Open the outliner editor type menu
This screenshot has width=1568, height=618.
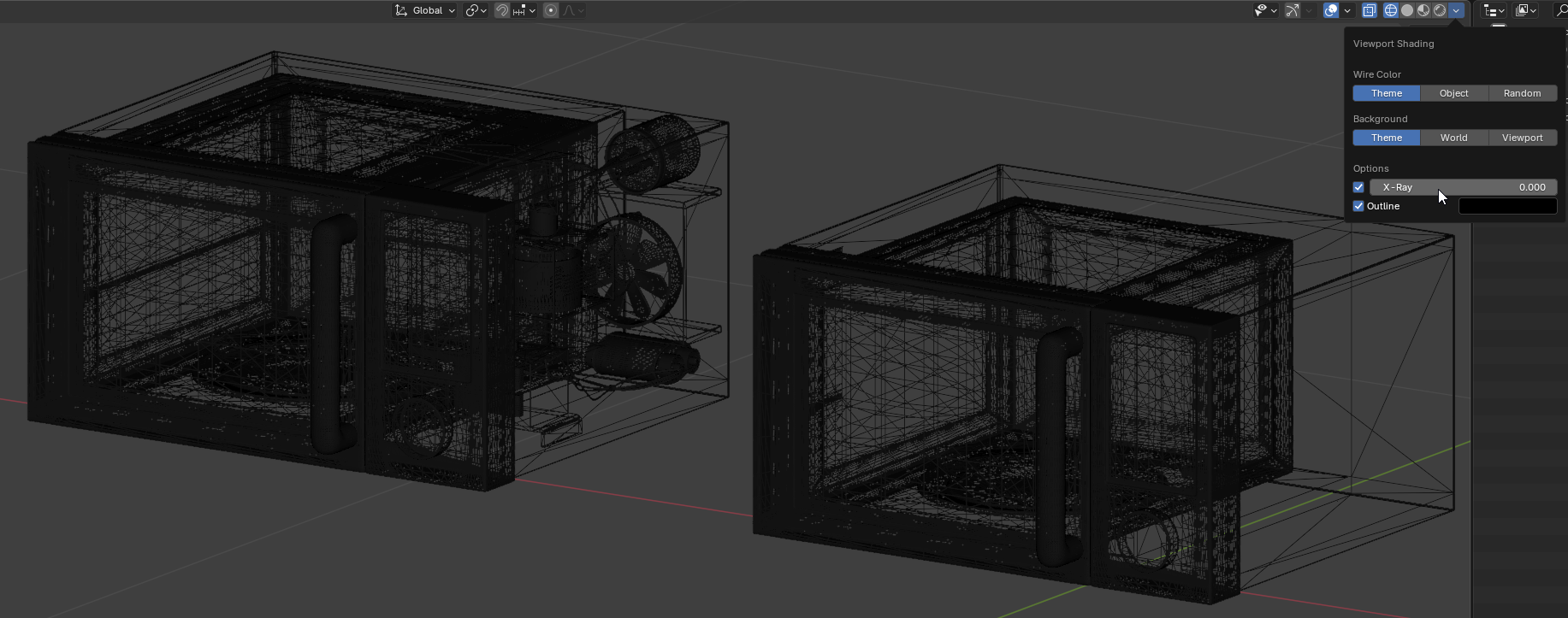tap(1494, 10)
